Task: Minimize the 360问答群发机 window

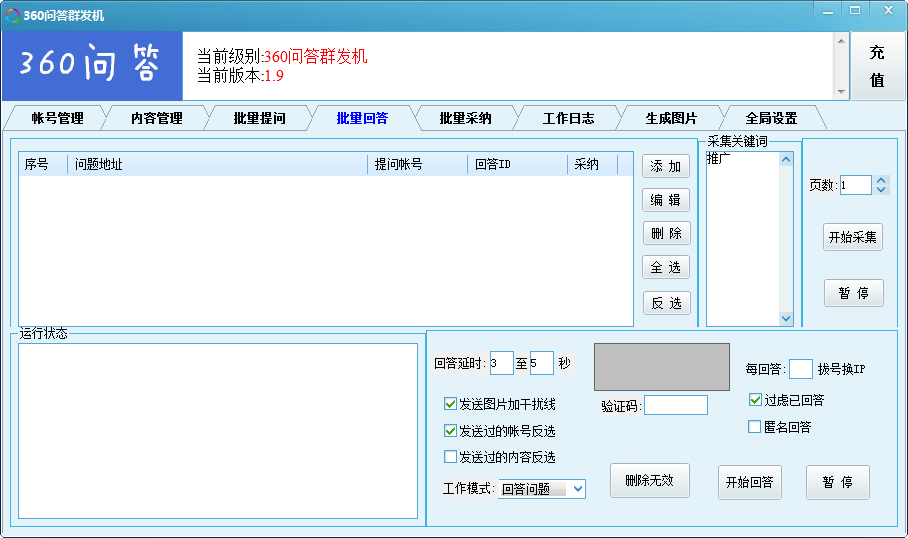Action: pyautogui.click(x=828, y=10)
